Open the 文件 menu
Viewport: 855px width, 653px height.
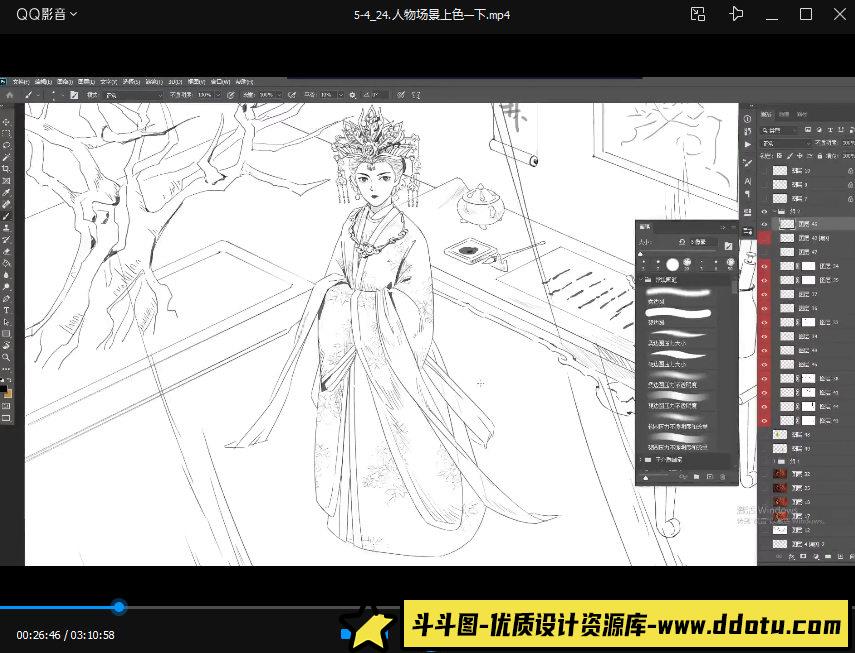20,82
